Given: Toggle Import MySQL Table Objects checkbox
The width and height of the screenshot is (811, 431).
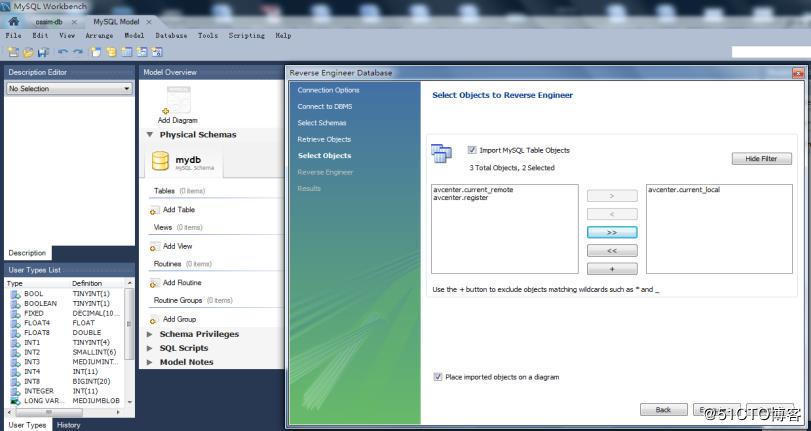Looking at the screenshot, I should click(x=472, y=150).
